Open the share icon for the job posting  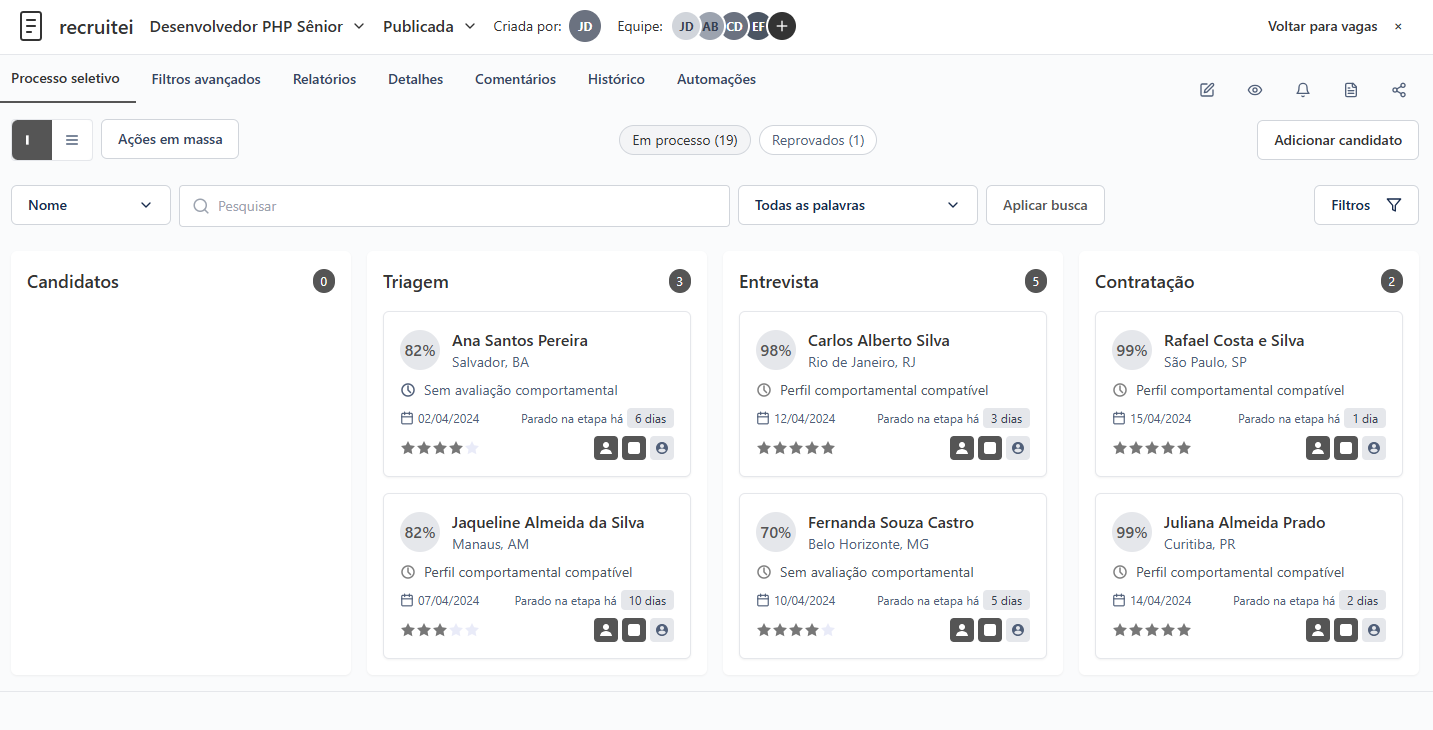coord(1399,89)
